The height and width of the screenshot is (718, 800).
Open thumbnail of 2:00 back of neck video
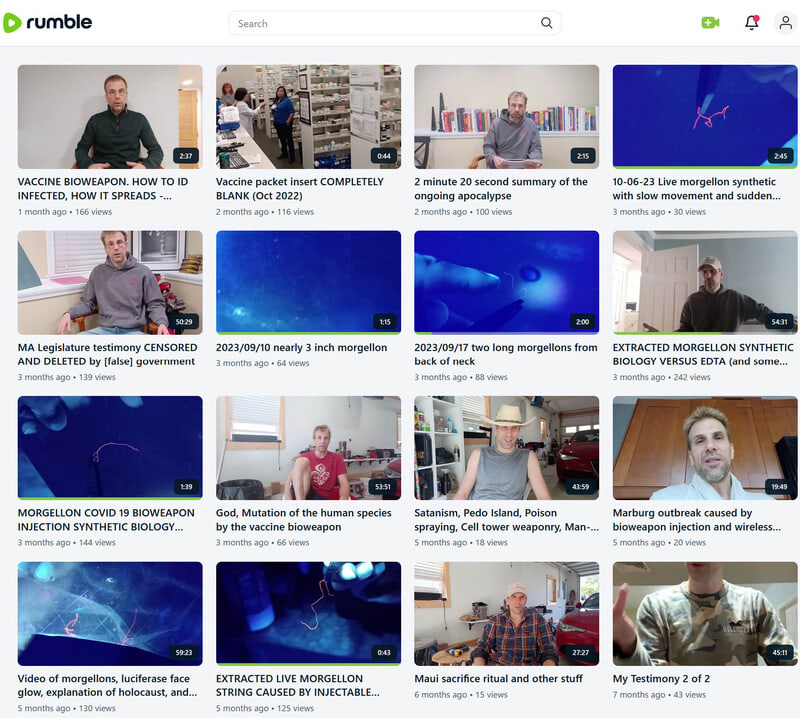507,282
